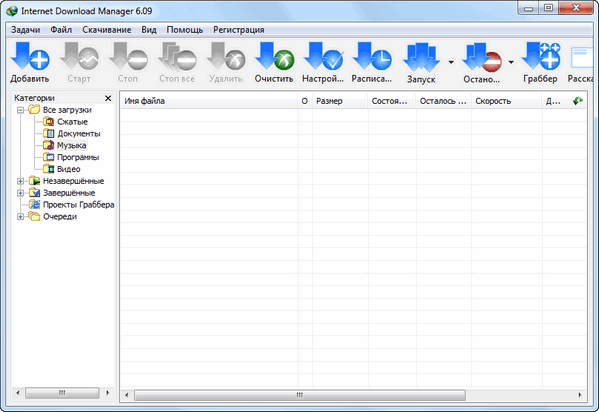This screenshot has height=412, width=599.
Task: Click the О column header
Action: coord(305,101)
